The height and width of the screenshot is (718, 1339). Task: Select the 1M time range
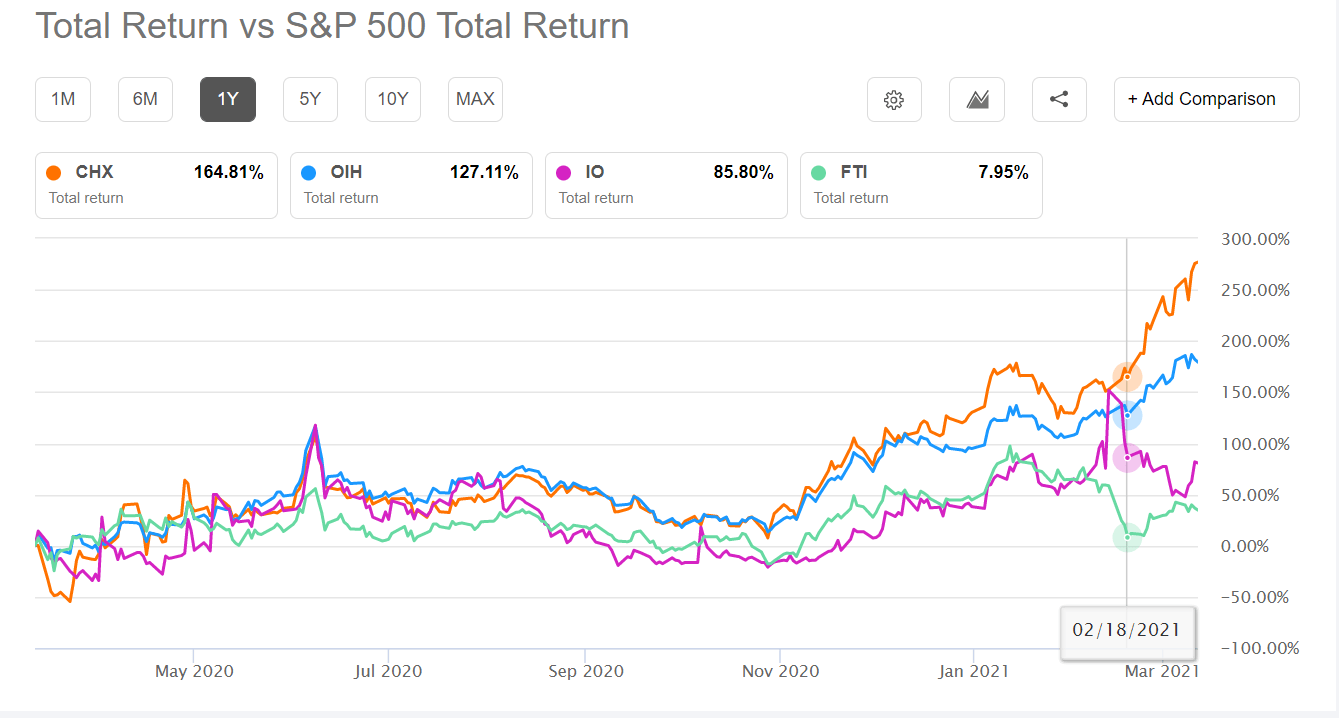click(62, 99)
